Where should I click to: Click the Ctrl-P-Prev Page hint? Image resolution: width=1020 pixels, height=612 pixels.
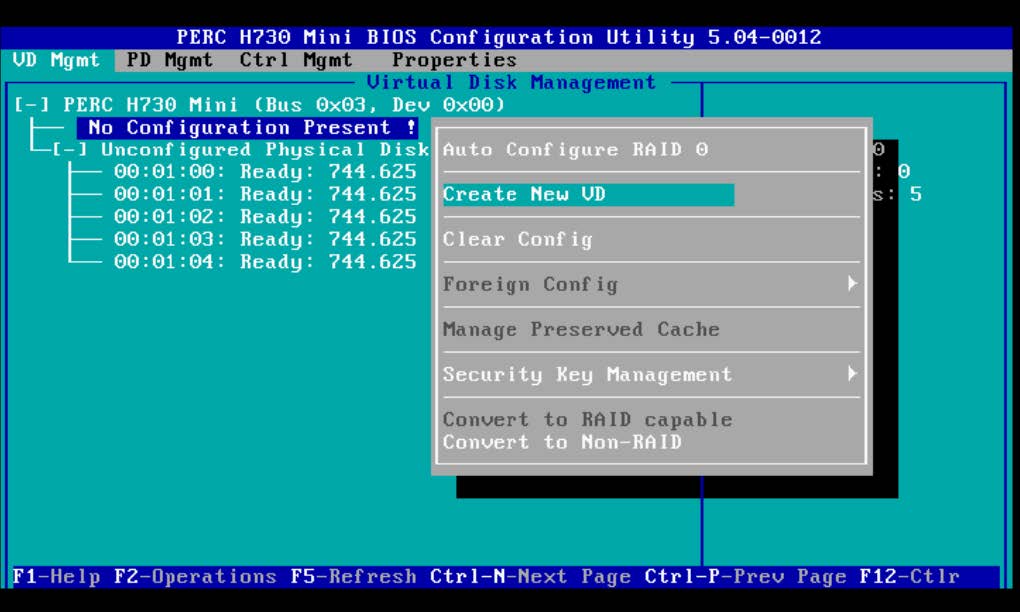pyautogui.click(x=745, y=577)
